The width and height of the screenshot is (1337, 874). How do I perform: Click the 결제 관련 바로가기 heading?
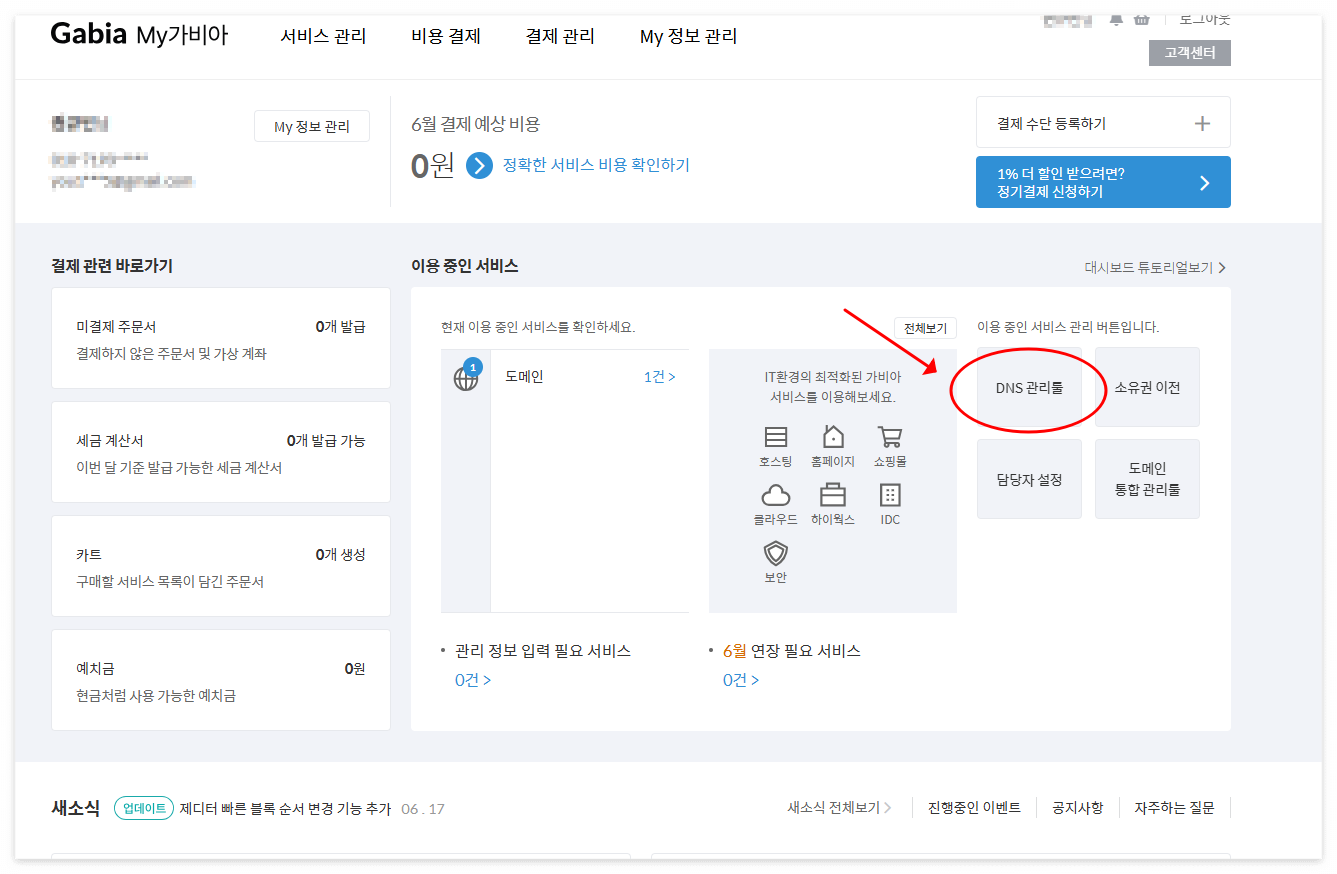tap(112, 266)
